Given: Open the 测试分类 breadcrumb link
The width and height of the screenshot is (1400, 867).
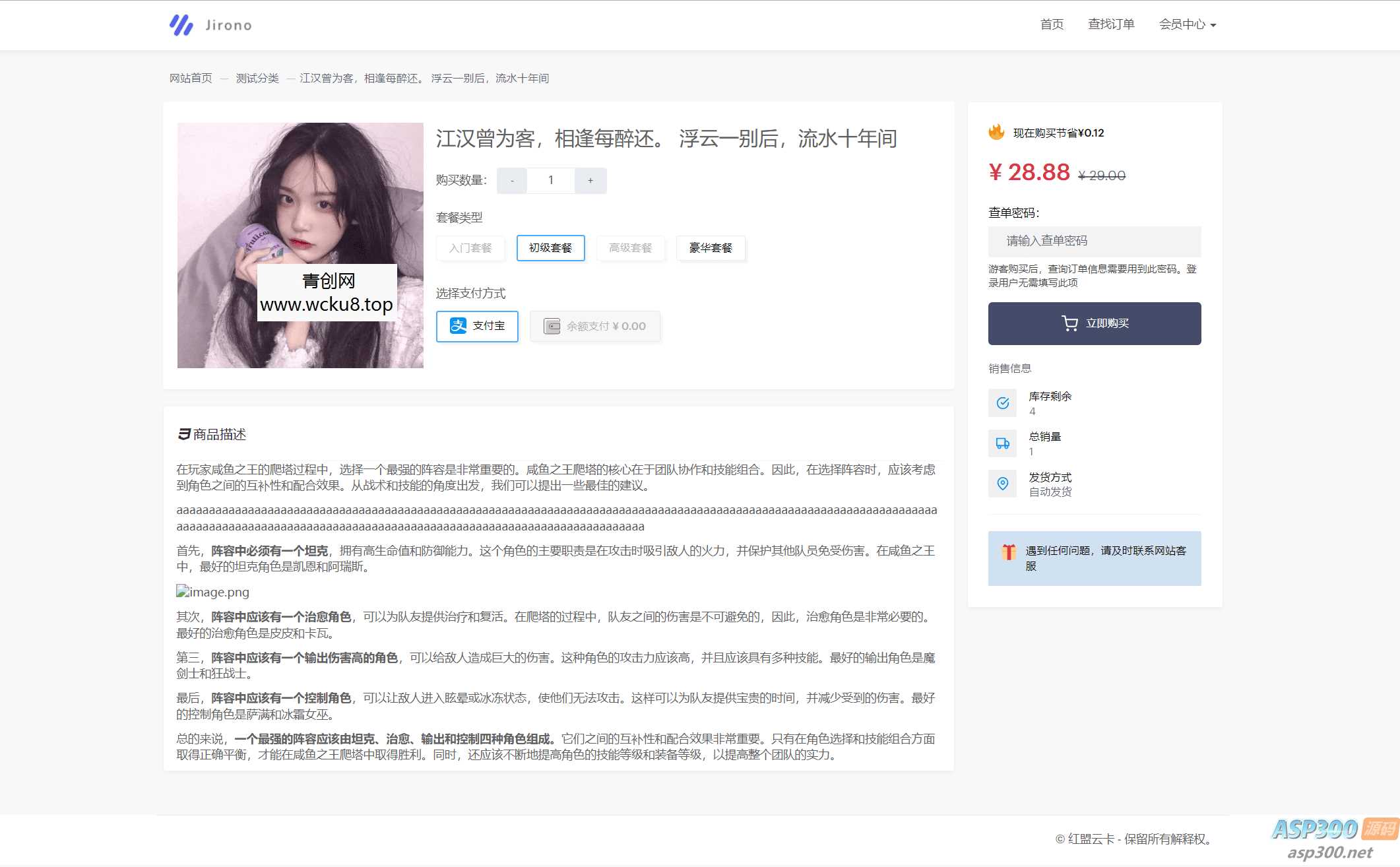Looking at the screenshot, I should point(257,78).
